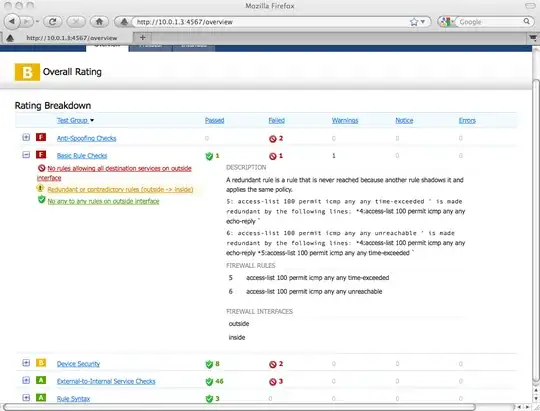Click the green A badge beside Rule Syntax
Screen dimensions: 540x411
pyautogui.click(x=41, y=398)
